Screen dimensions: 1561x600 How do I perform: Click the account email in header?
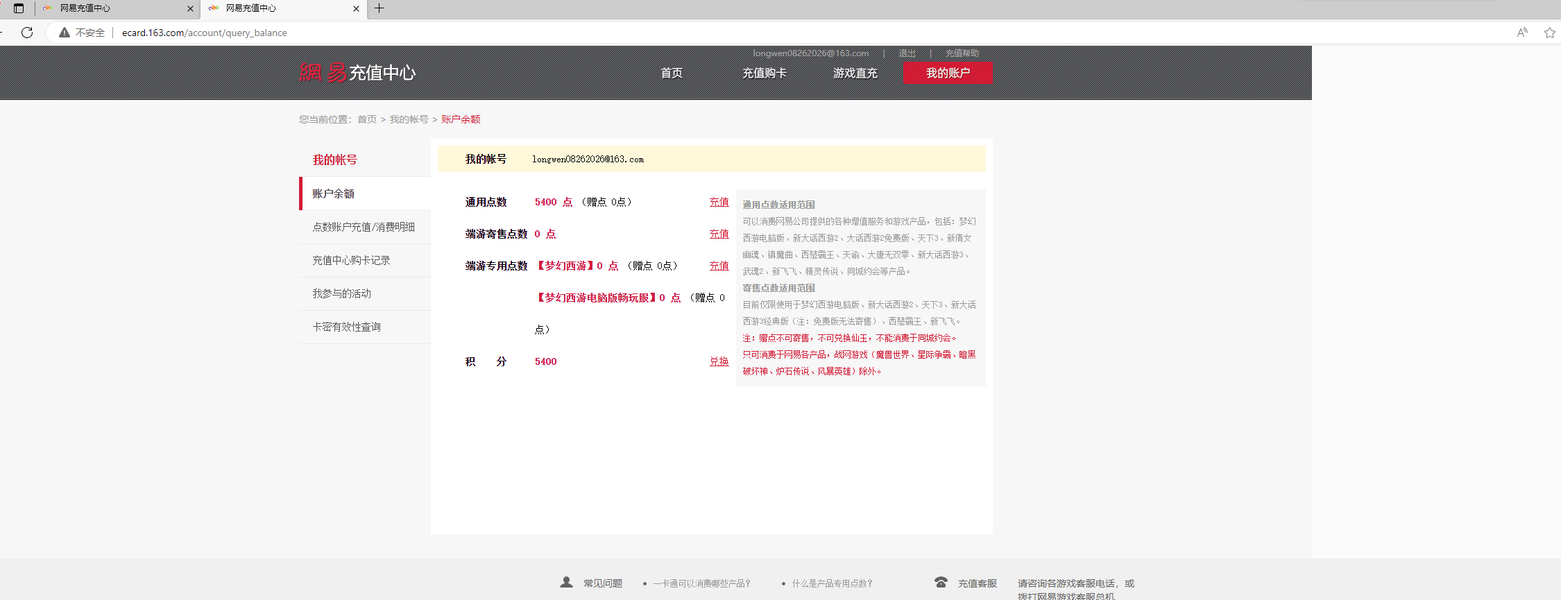[811, 53]
